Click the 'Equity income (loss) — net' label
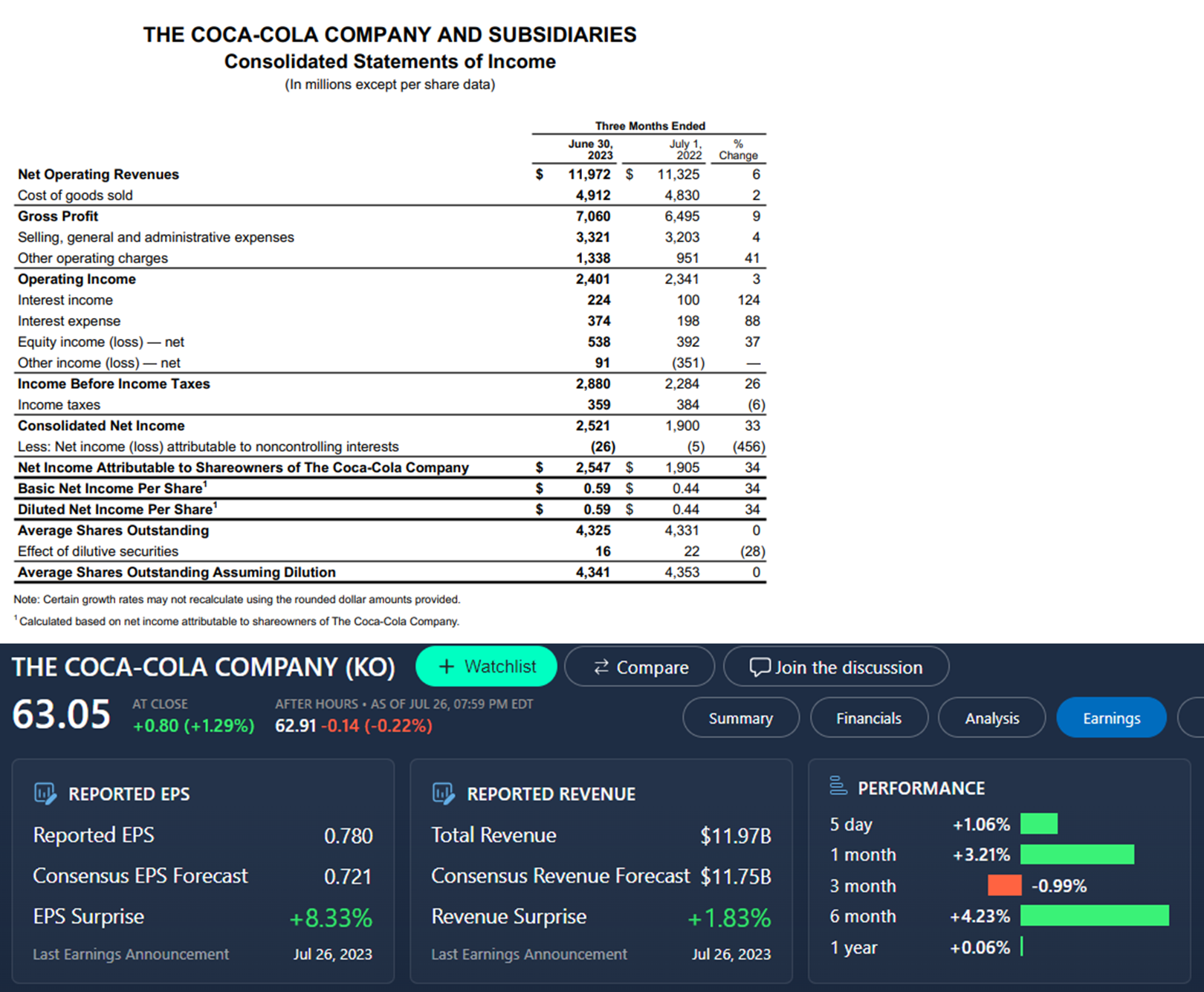 101,342
